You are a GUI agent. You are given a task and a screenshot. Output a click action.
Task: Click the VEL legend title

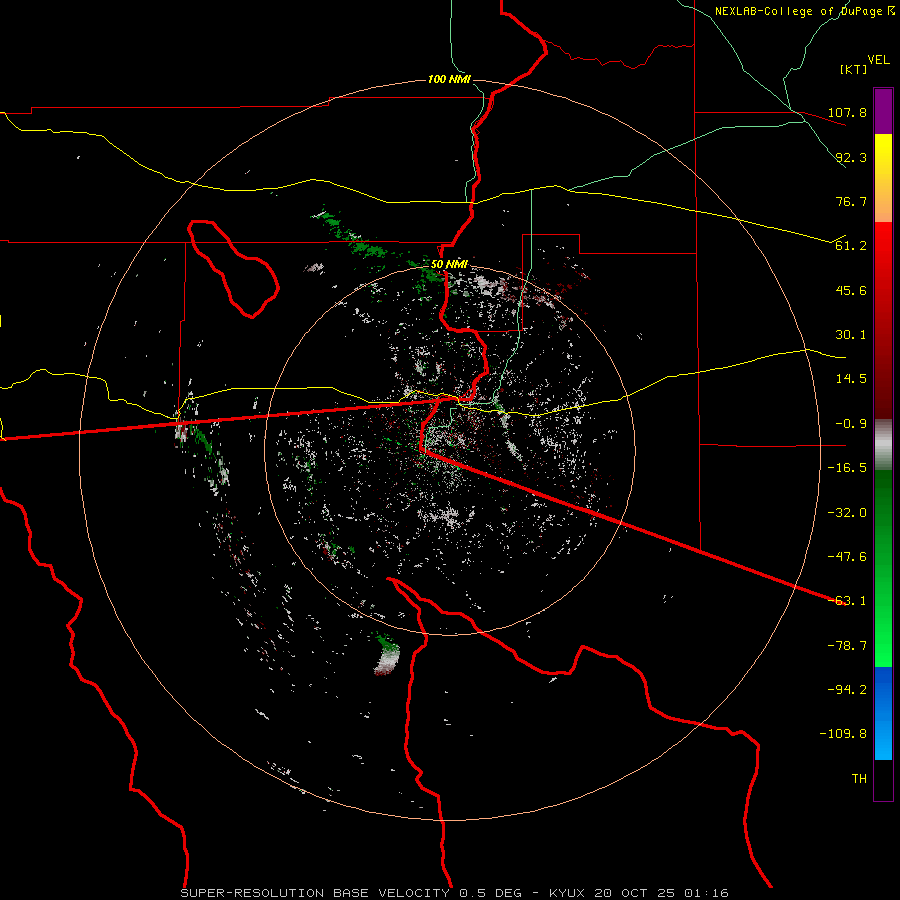tap(878, 59)
